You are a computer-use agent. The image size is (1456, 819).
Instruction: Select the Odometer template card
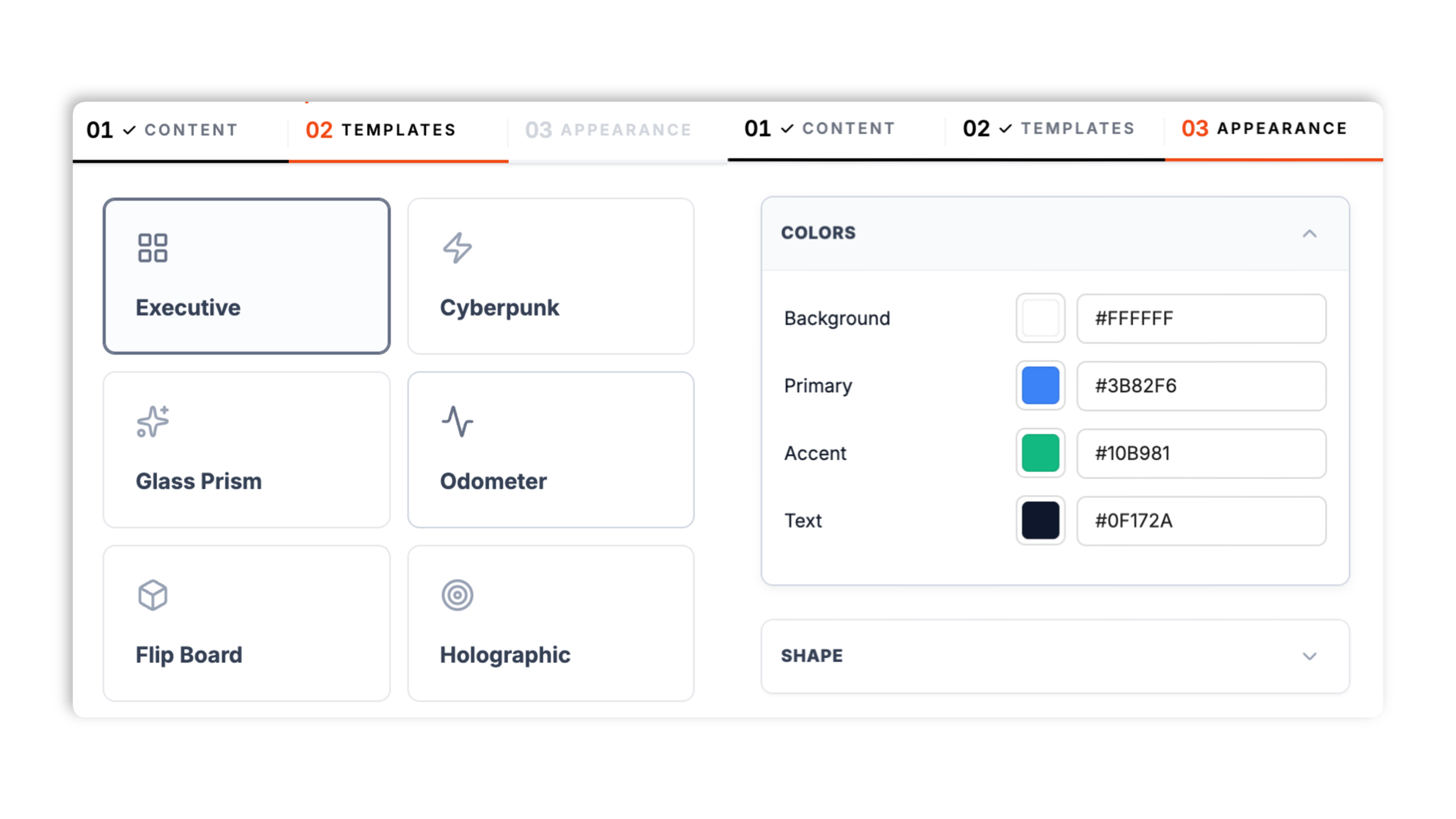click(551, 450)
